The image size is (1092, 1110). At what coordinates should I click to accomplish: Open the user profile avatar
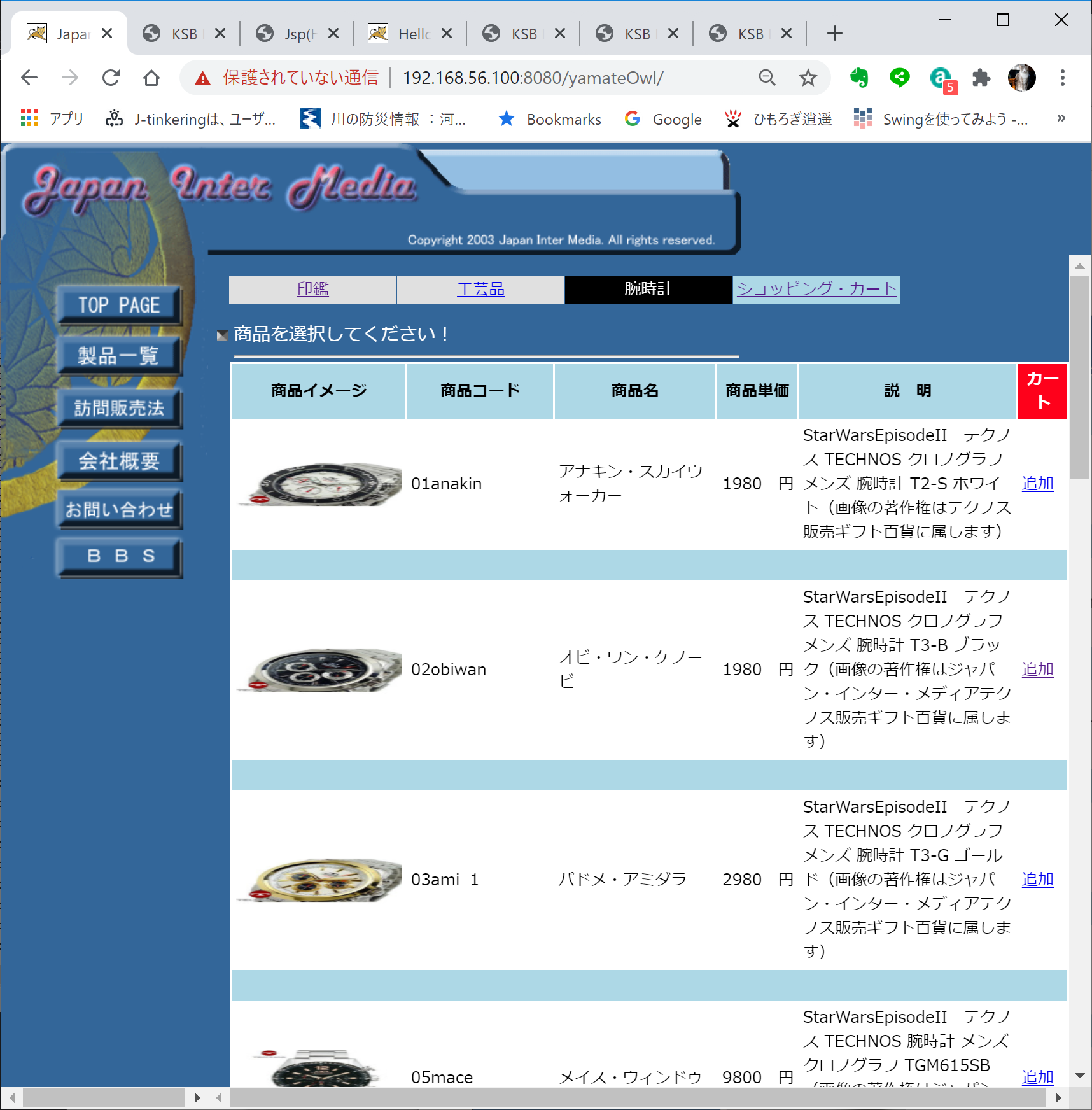point(1022,78)
